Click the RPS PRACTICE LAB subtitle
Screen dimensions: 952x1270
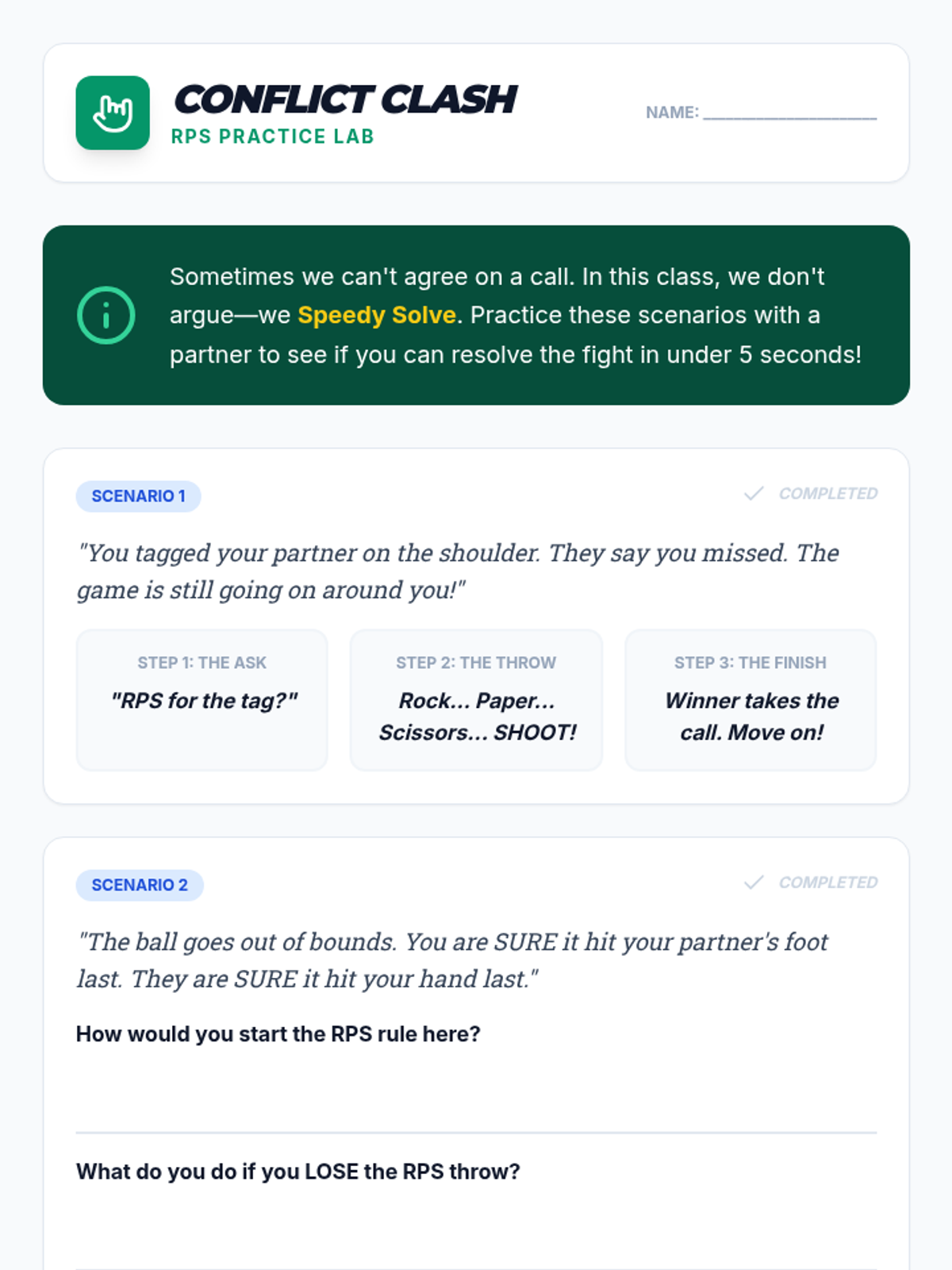point(273,137)
